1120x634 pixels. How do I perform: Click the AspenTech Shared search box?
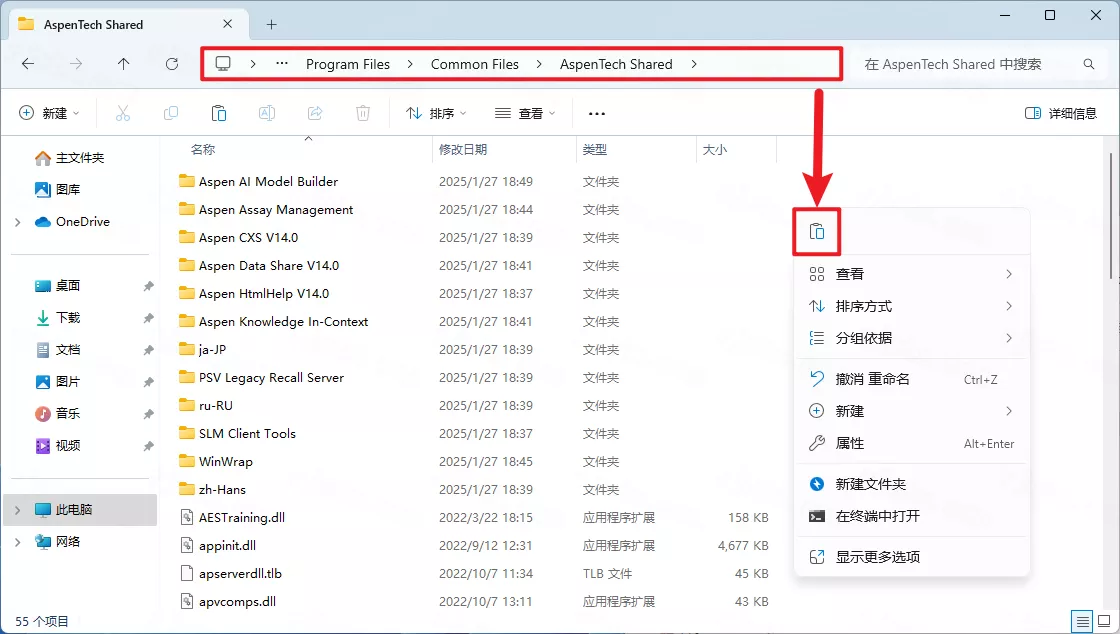(x=960, y=64)
